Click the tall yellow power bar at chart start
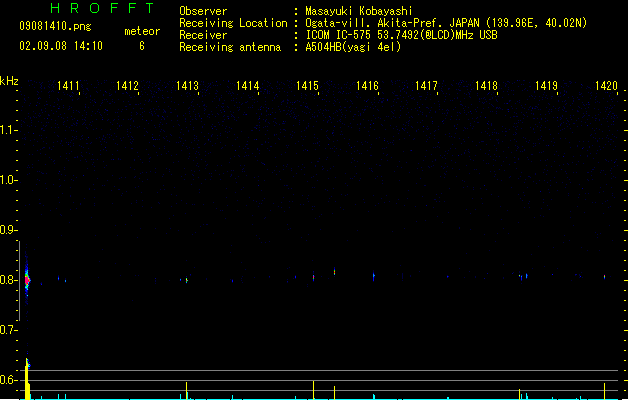The width and height of the screenshot is (629, 400). pyautogui.click(x=27, y=379)
